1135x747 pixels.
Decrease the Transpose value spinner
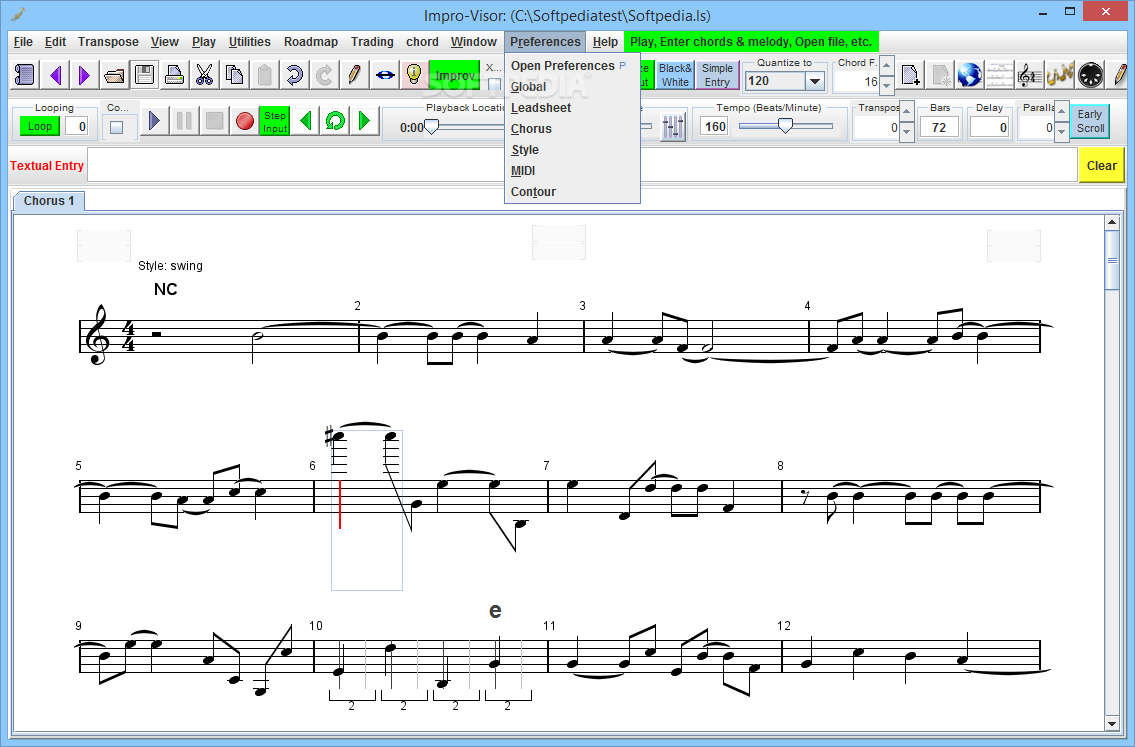[x=907, y=132]
